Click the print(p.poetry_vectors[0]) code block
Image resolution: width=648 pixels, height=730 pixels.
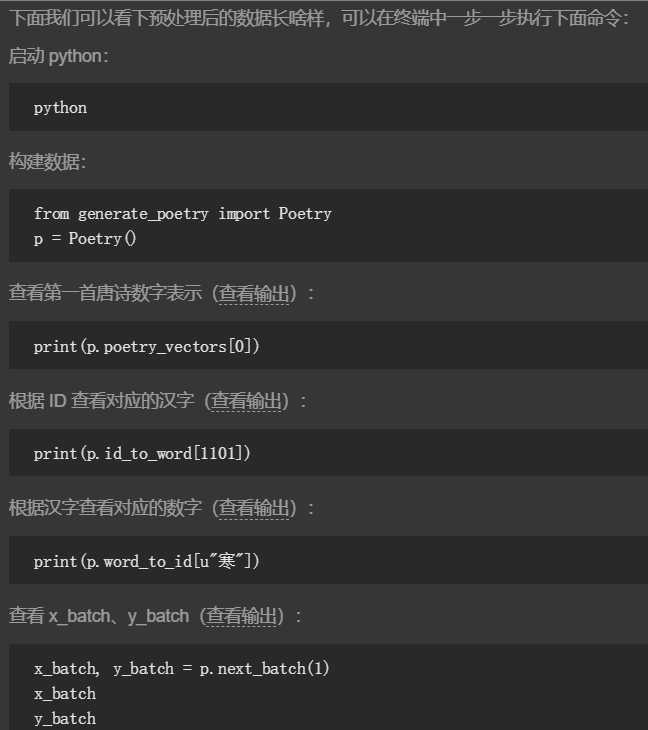pyautogui.click(x=329, y=345)
